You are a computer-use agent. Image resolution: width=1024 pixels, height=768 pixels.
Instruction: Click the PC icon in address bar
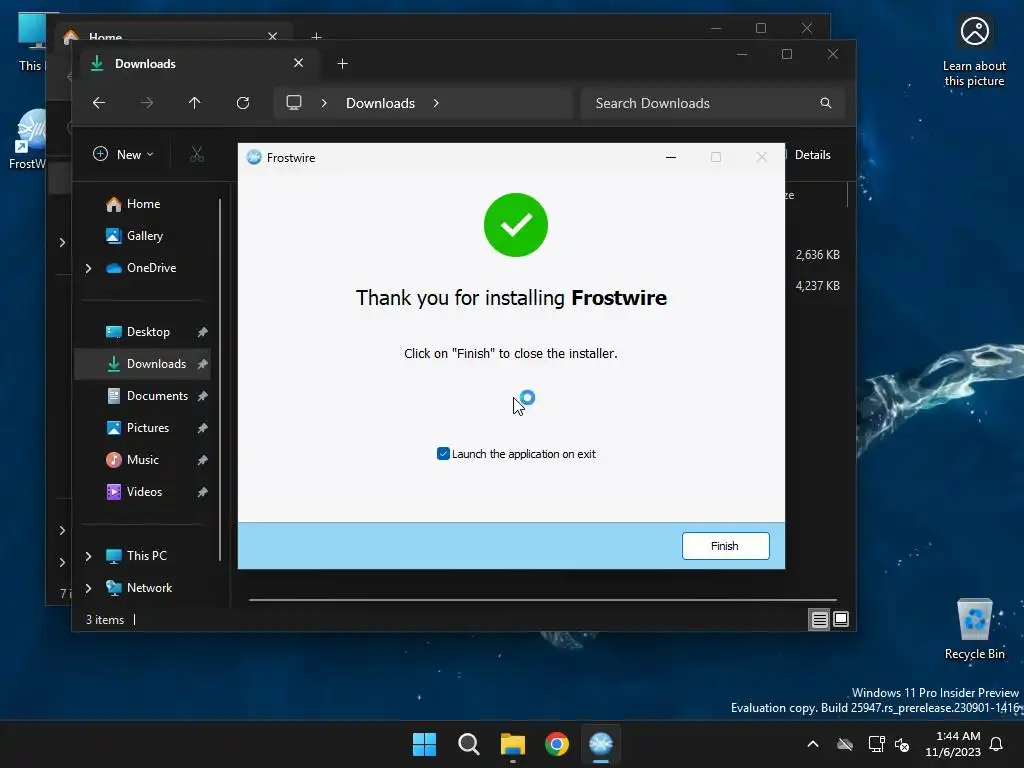click(x=294, y=103)
